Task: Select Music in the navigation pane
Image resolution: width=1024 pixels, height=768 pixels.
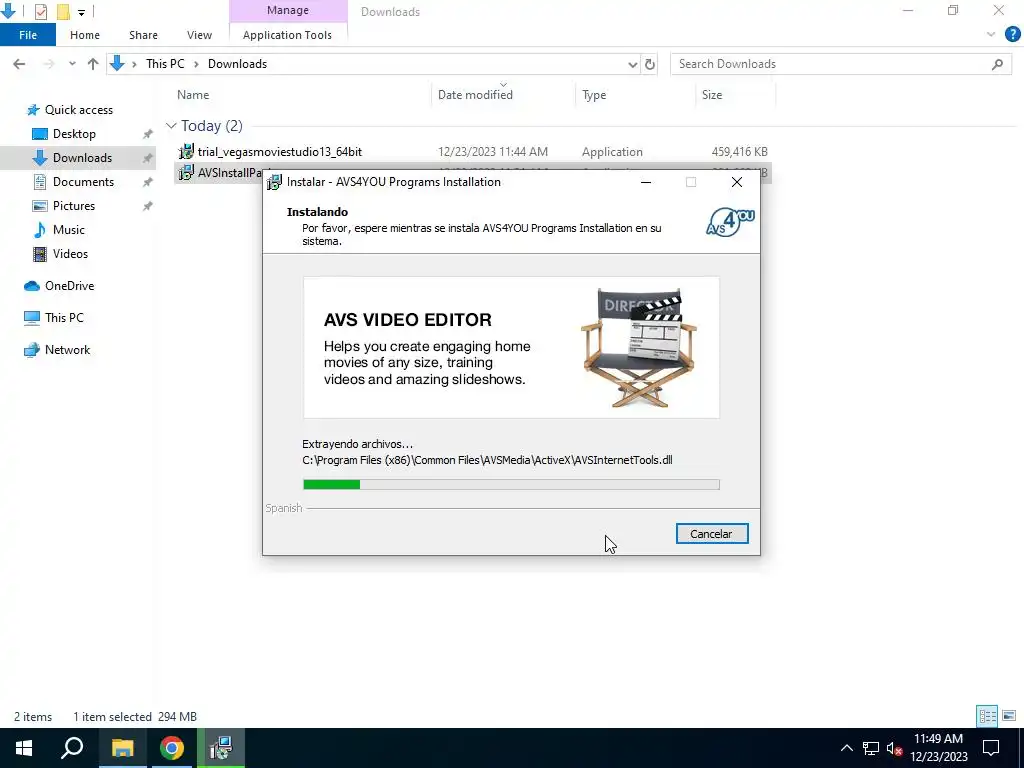Action: (x=69, y=230)
